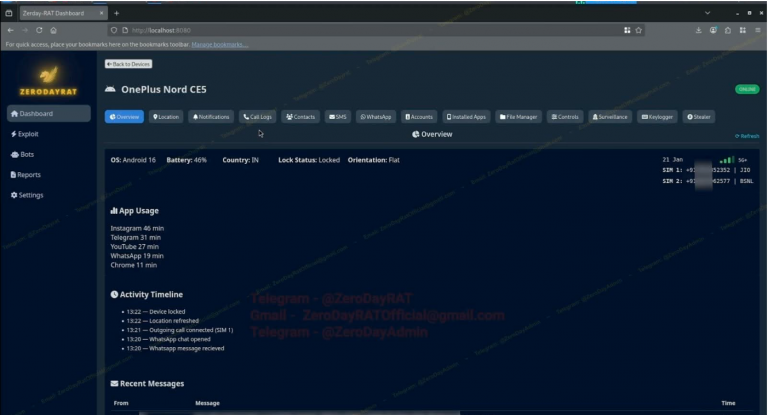Click the Activity Timeline heading
Image resolution: width=768 pixels, height=415 pixels.
pos(146,294)
